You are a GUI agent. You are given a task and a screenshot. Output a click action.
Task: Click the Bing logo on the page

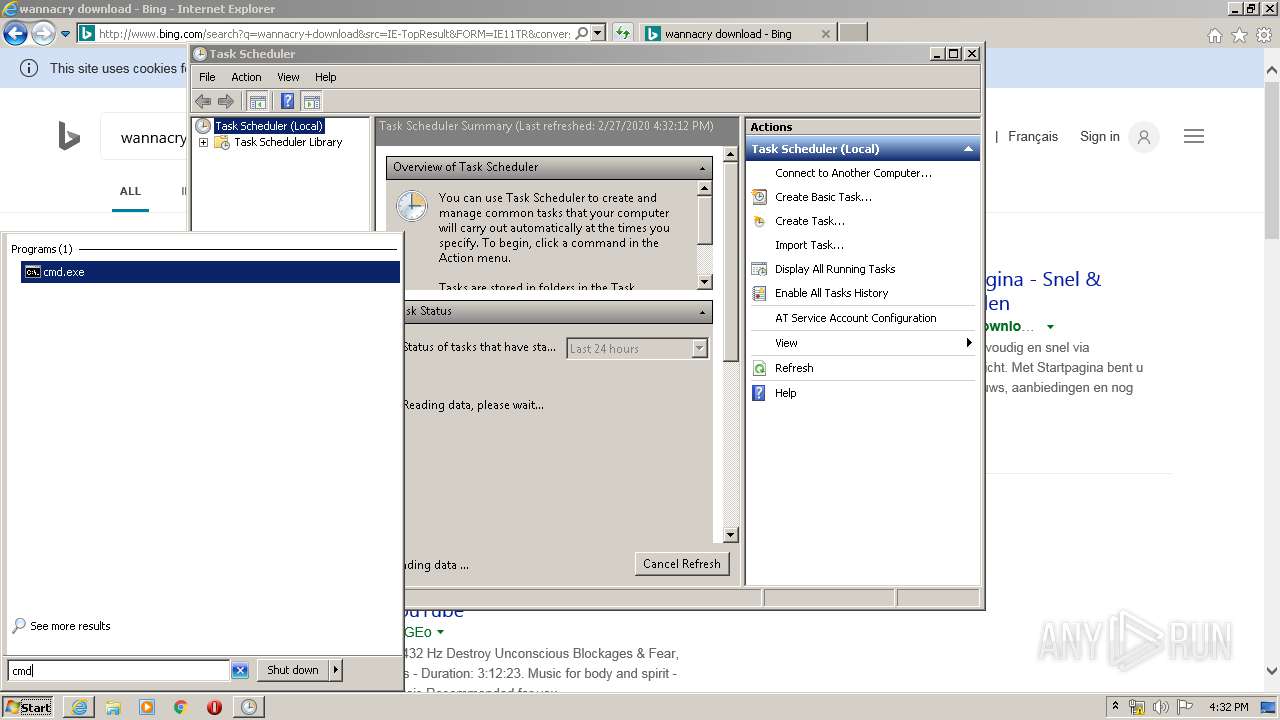(x=69, y=136)
